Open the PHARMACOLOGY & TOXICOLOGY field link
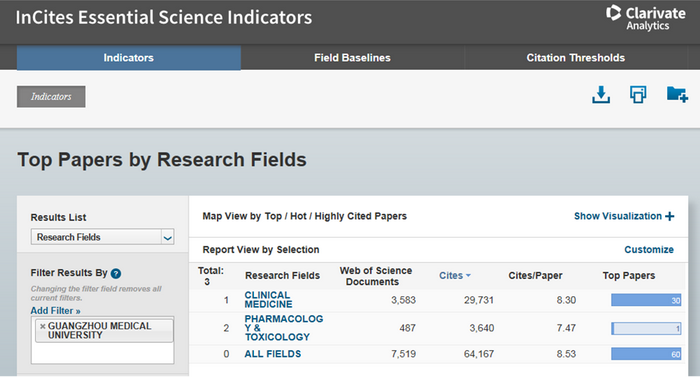The width and height of the screenshot is (700, 377). [x=283, y=328]
